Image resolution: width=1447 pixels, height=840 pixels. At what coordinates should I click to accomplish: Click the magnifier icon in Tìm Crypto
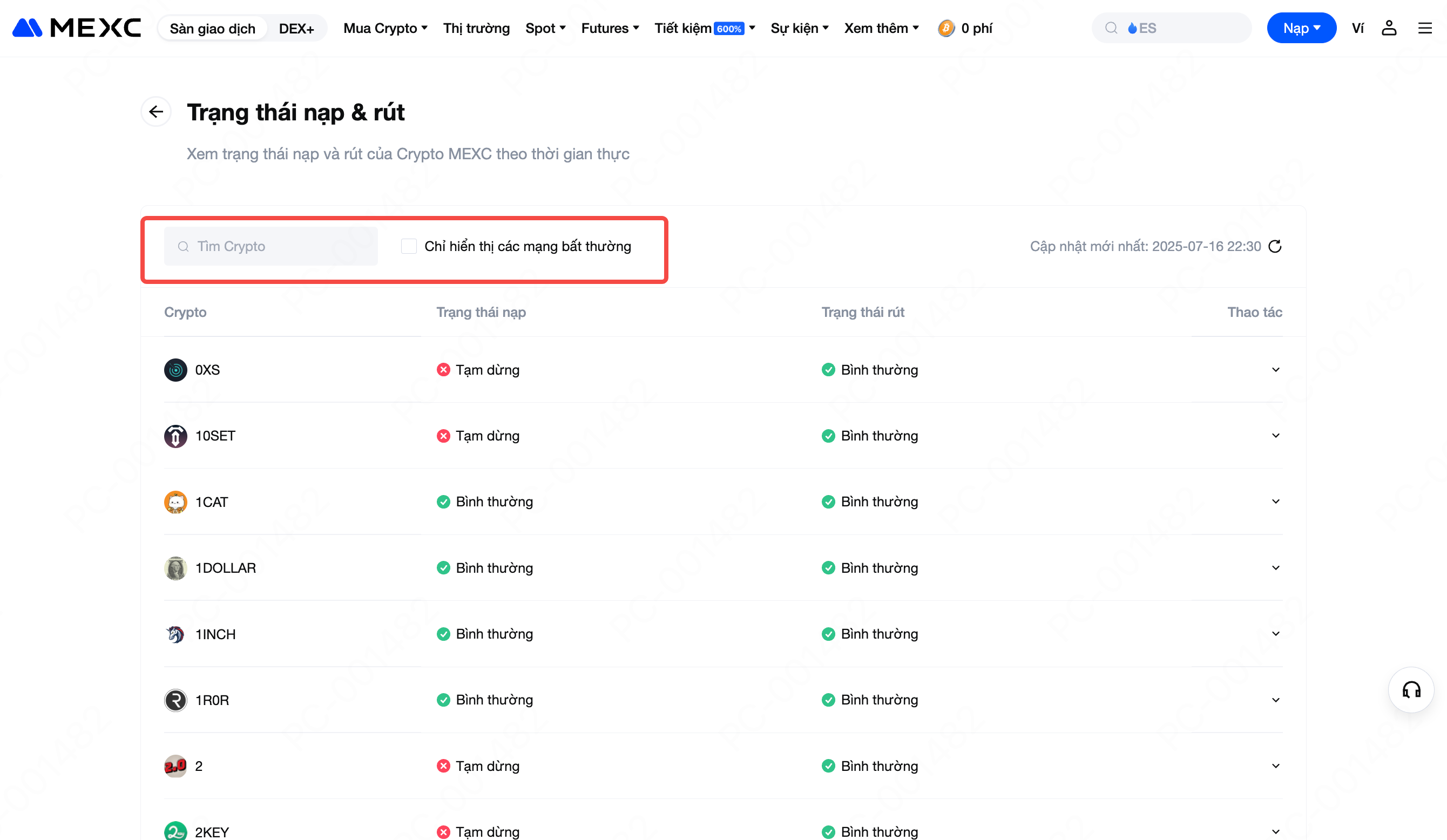pyautogui.click(x=183, y=246)
